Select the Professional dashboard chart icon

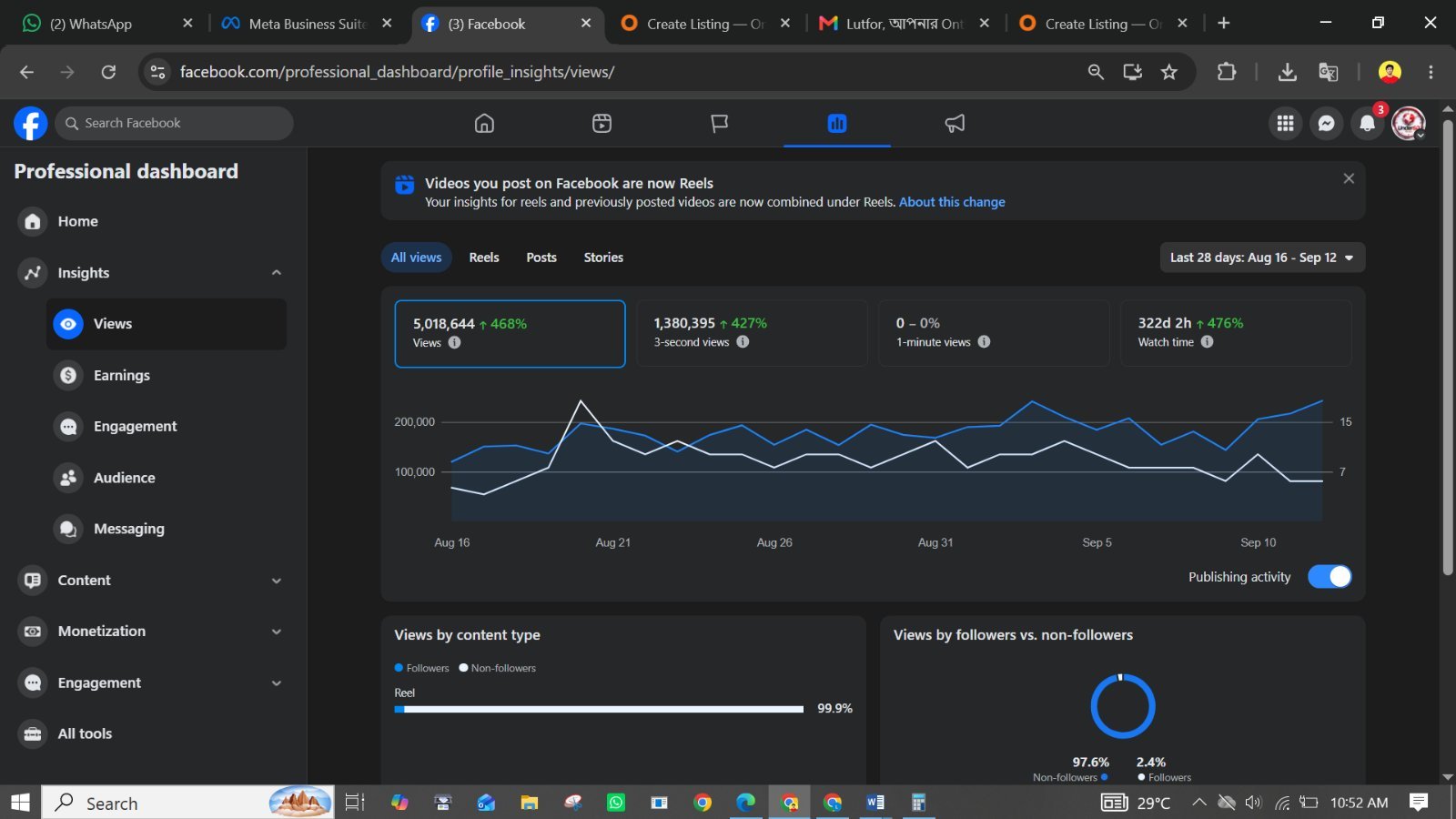click(837, 124)
